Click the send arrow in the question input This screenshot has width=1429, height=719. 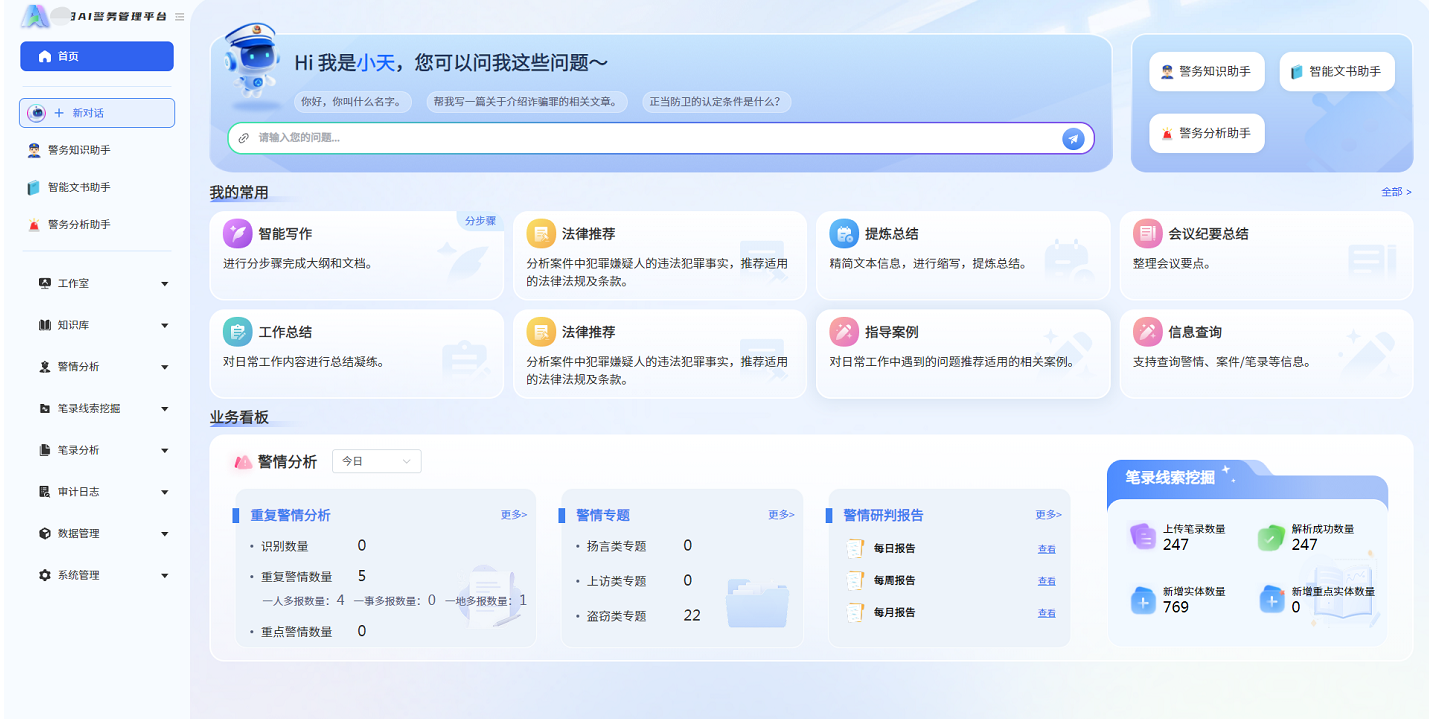click(1072, 139)
